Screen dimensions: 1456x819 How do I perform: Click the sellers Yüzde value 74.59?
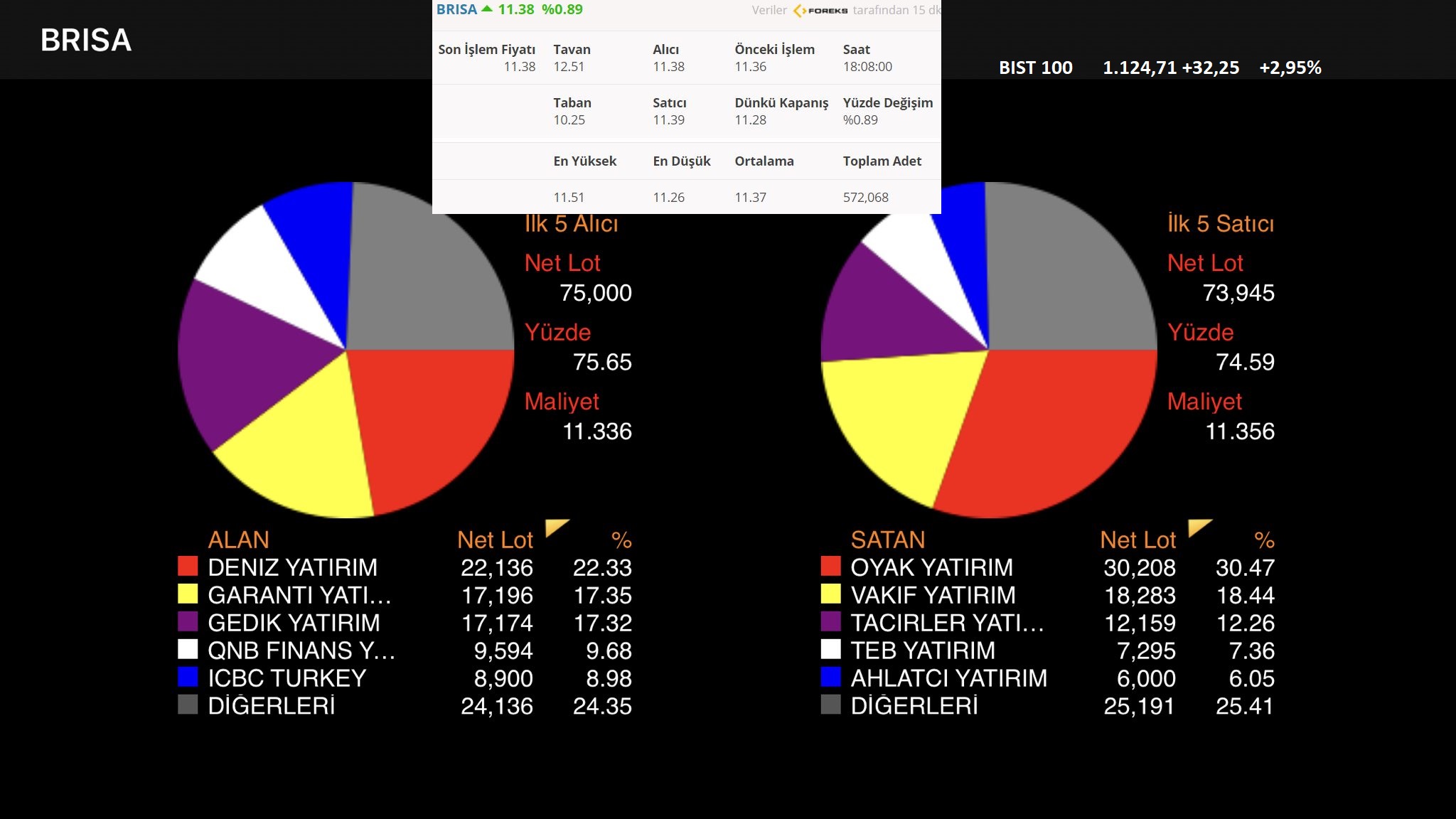point(1245,362)
